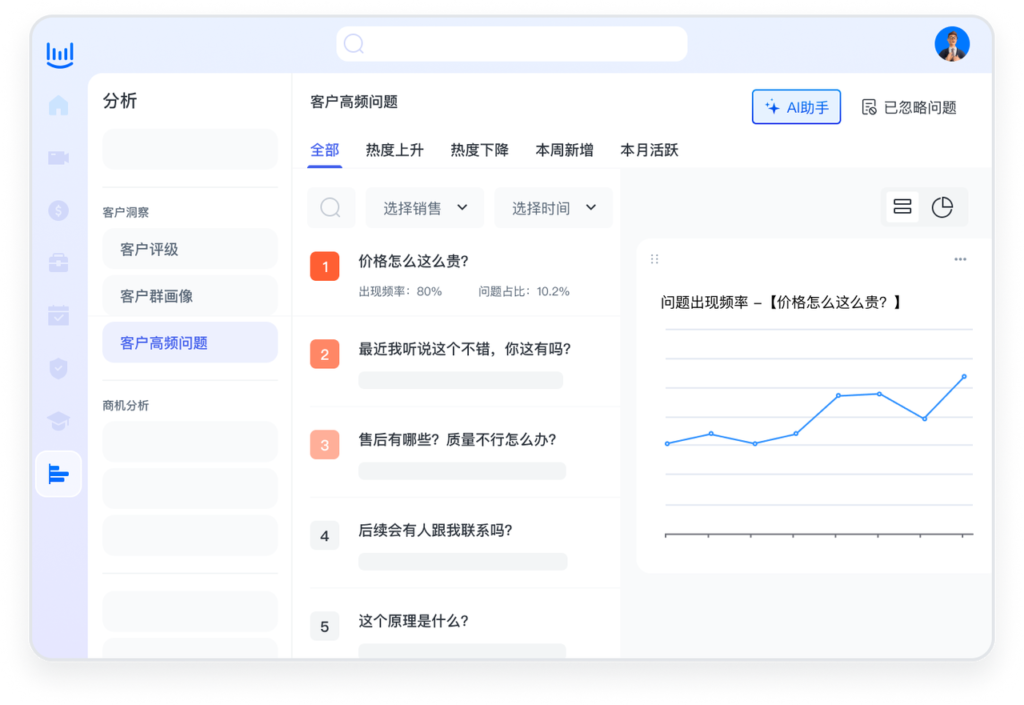Select the 本周新增 tab
This screenshot has height=705, width=1024.
click(x=564, y=150)
